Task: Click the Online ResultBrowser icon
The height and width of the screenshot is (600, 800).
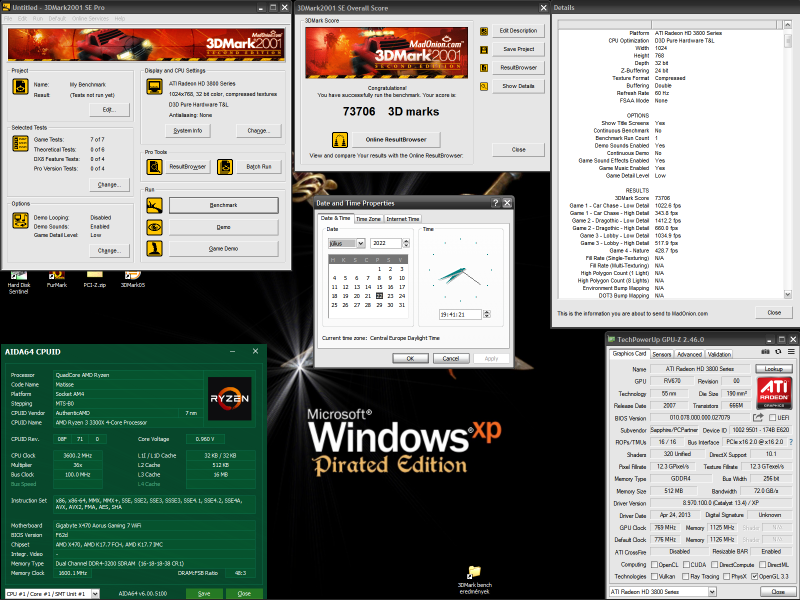Action: pyautogui.click(x=340, y=139)
